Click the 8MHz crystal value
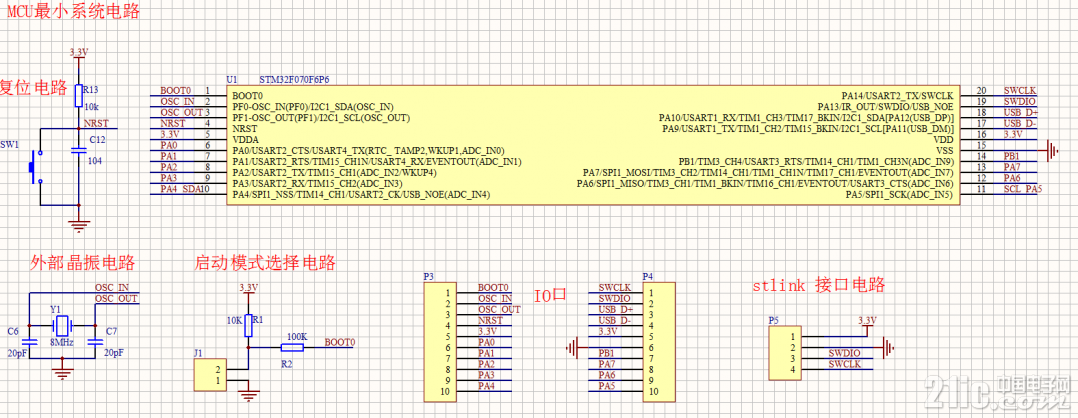Viewport: 1078px width, 418px height. tap(63, 340)
